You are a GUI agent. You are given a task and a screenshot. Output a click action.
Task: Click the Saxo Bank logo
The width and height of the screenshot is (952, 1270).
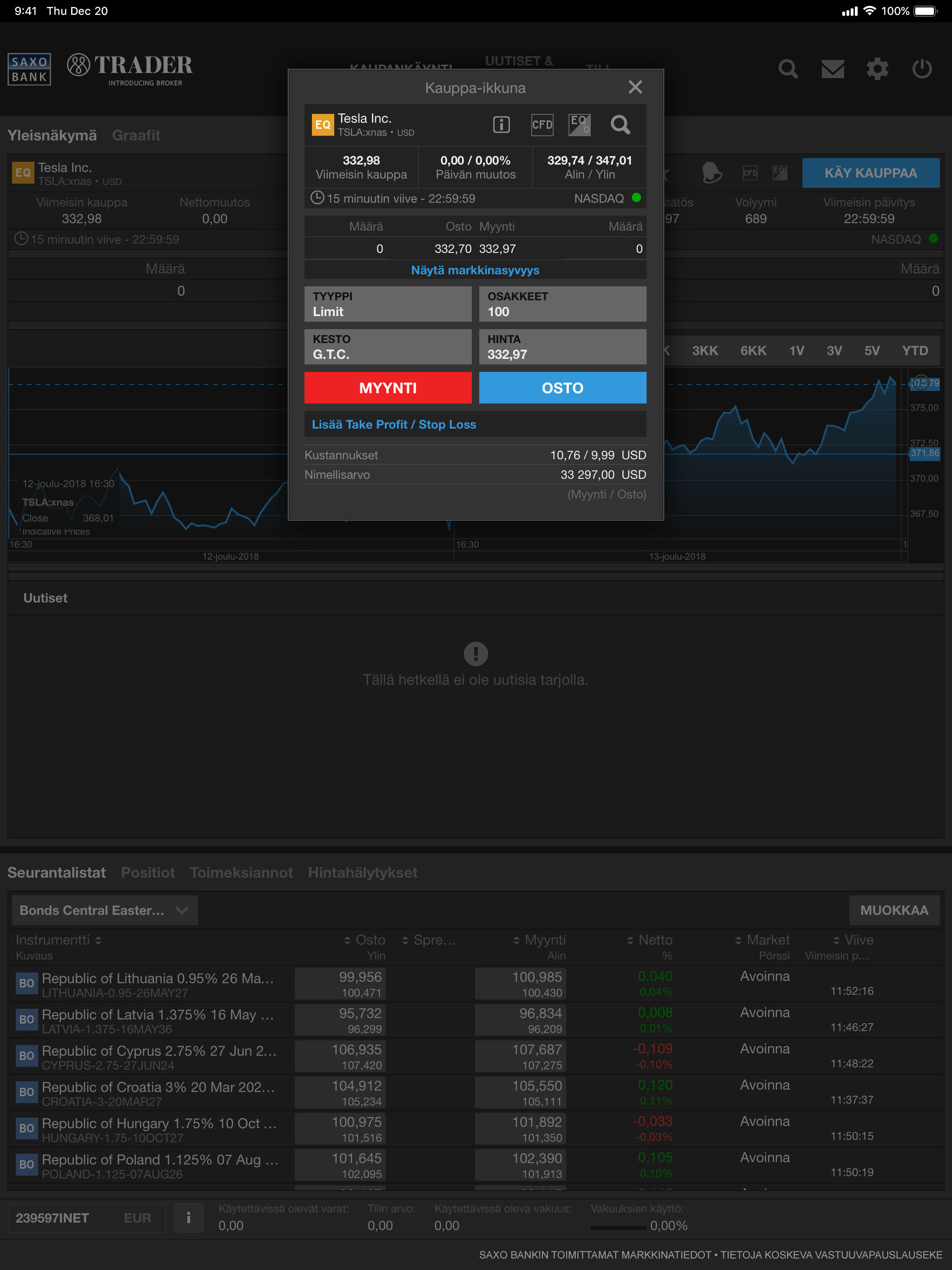[x=29, y=69]
